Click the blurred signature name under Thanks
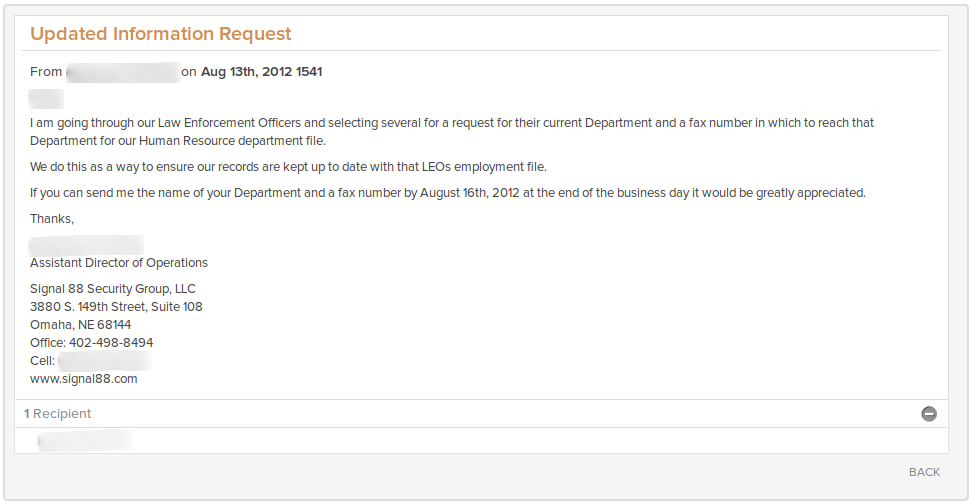Image resolution: width=973 pixels, height=504 pixels. [x=86, y=245]
